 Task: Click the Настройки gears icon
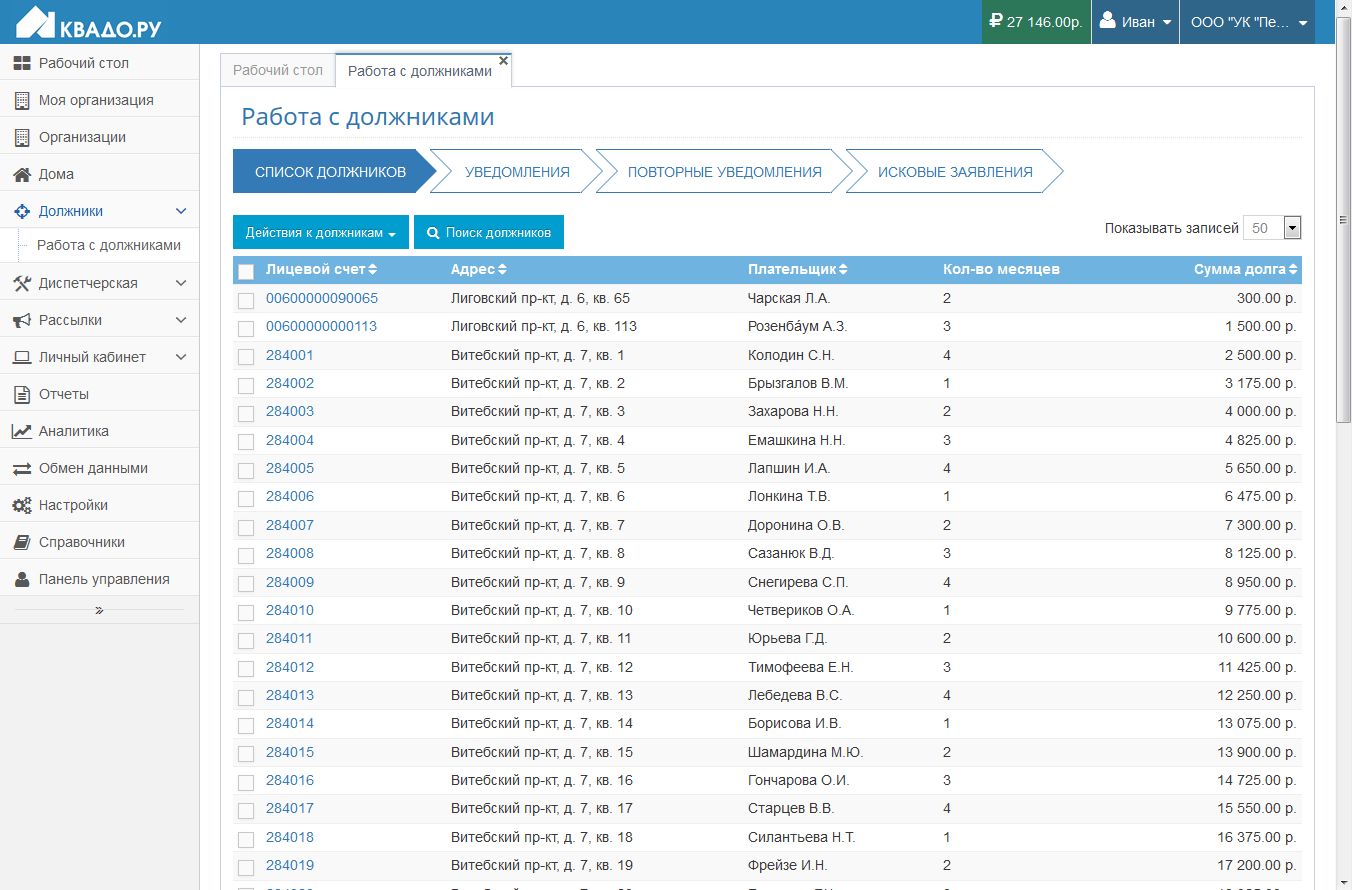21,505
